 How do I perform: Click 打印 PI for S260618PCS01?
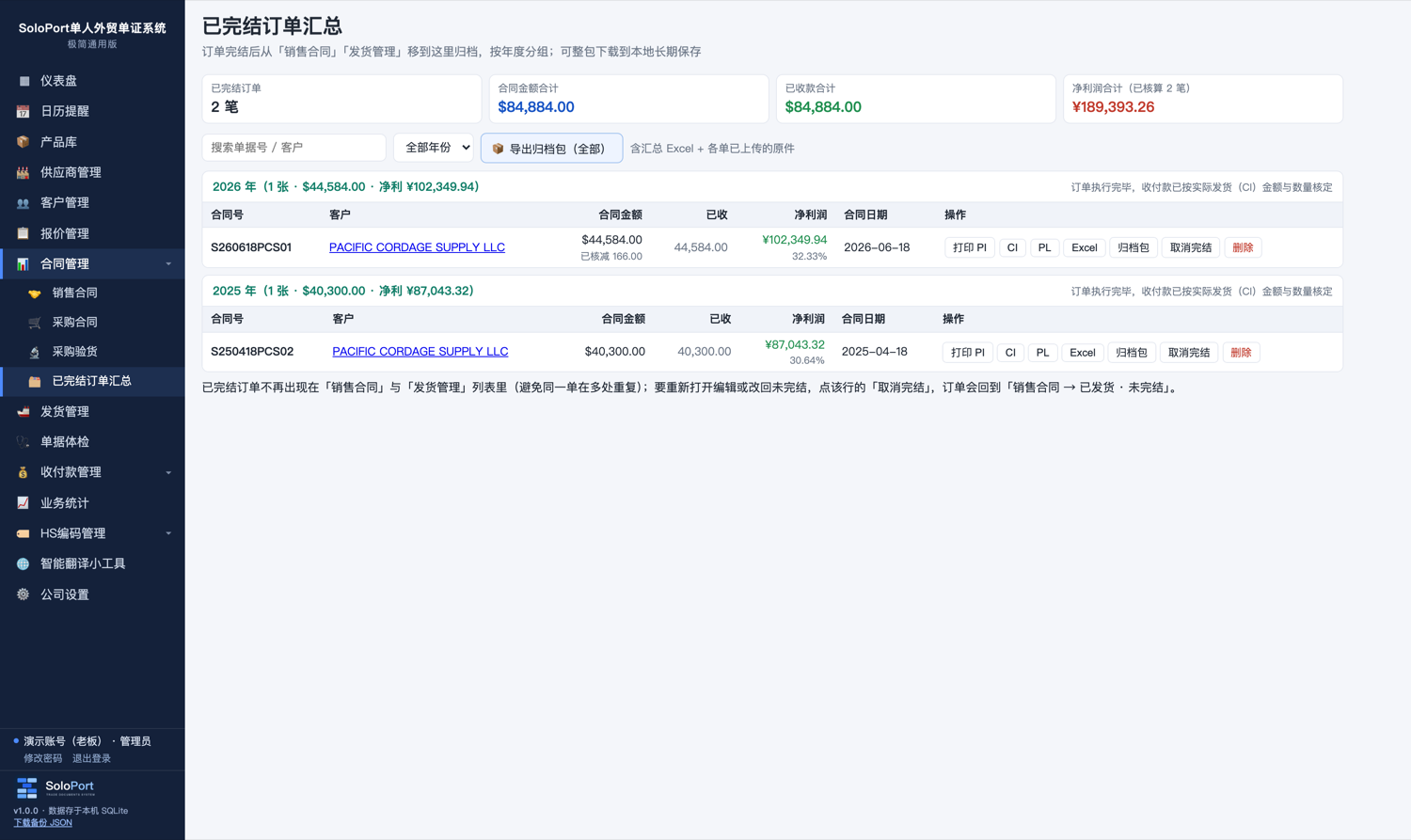coord(969,247)
